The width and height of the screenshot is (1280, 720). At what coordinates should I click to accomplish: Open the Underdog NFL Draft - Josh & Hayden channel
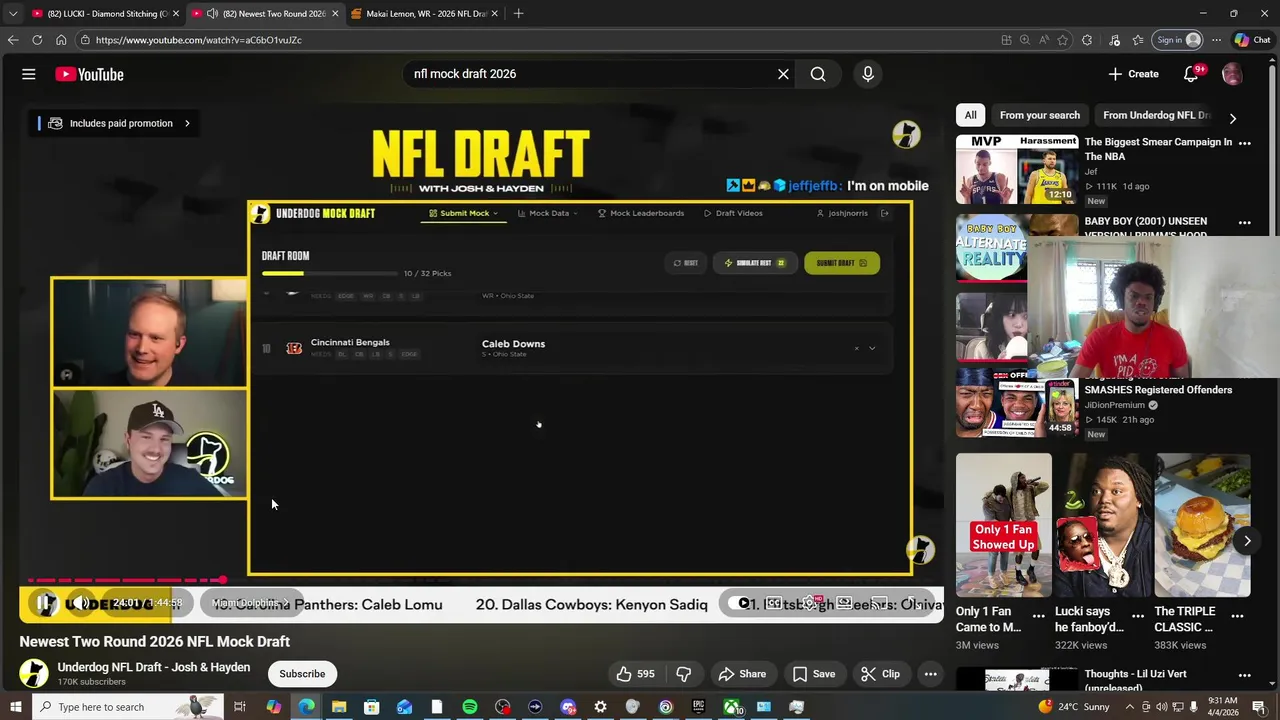tap(154, 667)
